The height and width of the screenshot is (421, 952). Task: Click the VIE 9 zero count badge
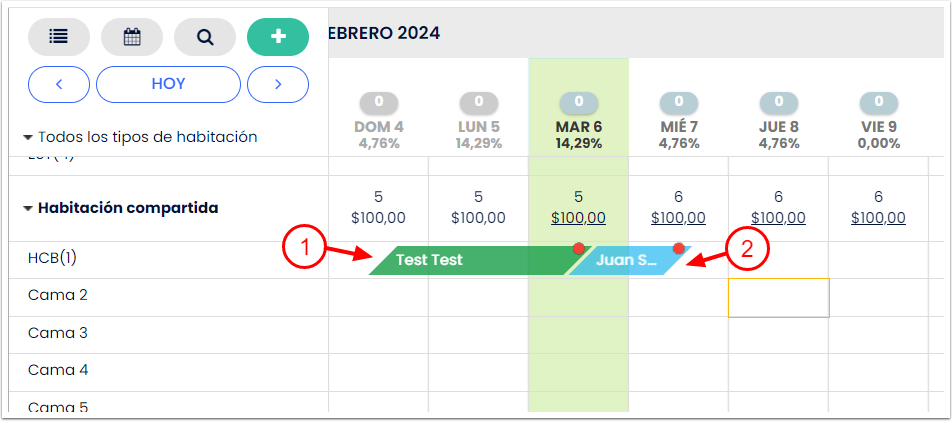click(x=879, y=102)
